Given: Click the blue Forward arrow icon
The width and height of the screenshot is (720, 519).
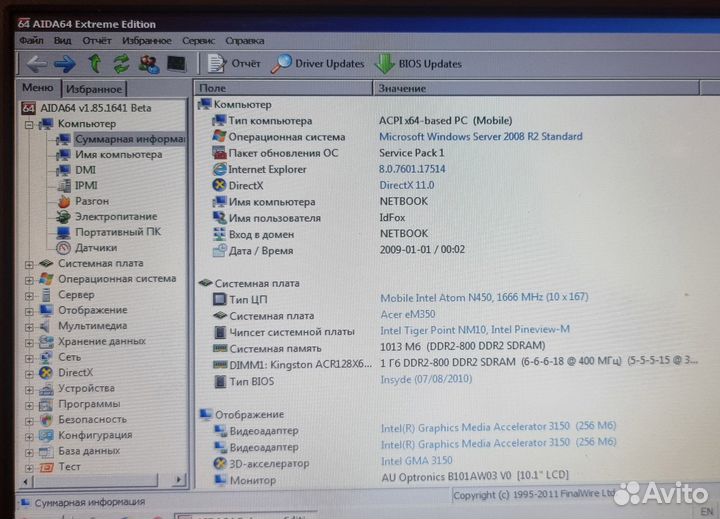Looking at the screenshot, I should point(65,64).
